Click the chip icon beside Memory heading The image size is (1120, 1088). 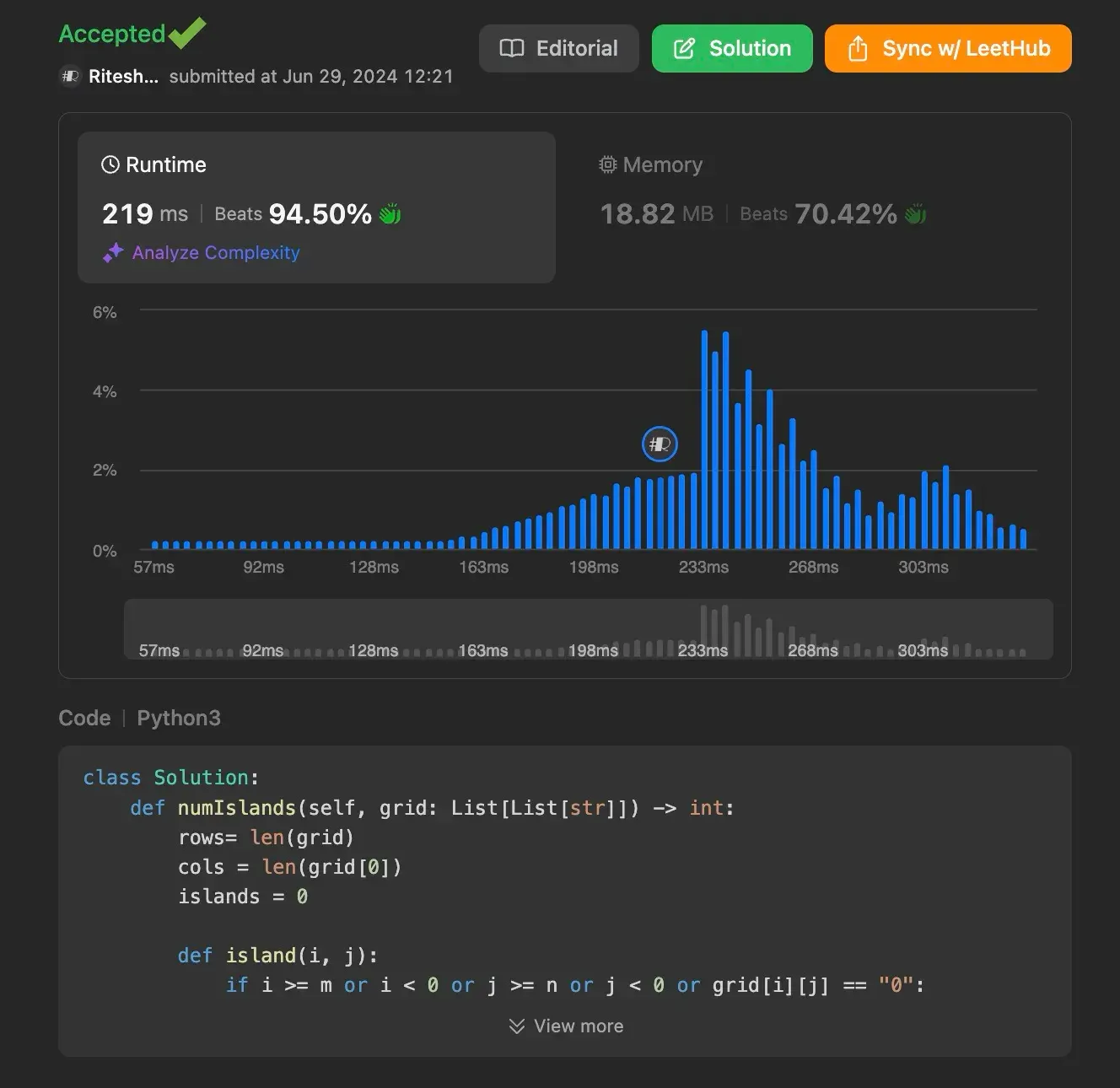[x=607, y=164]
